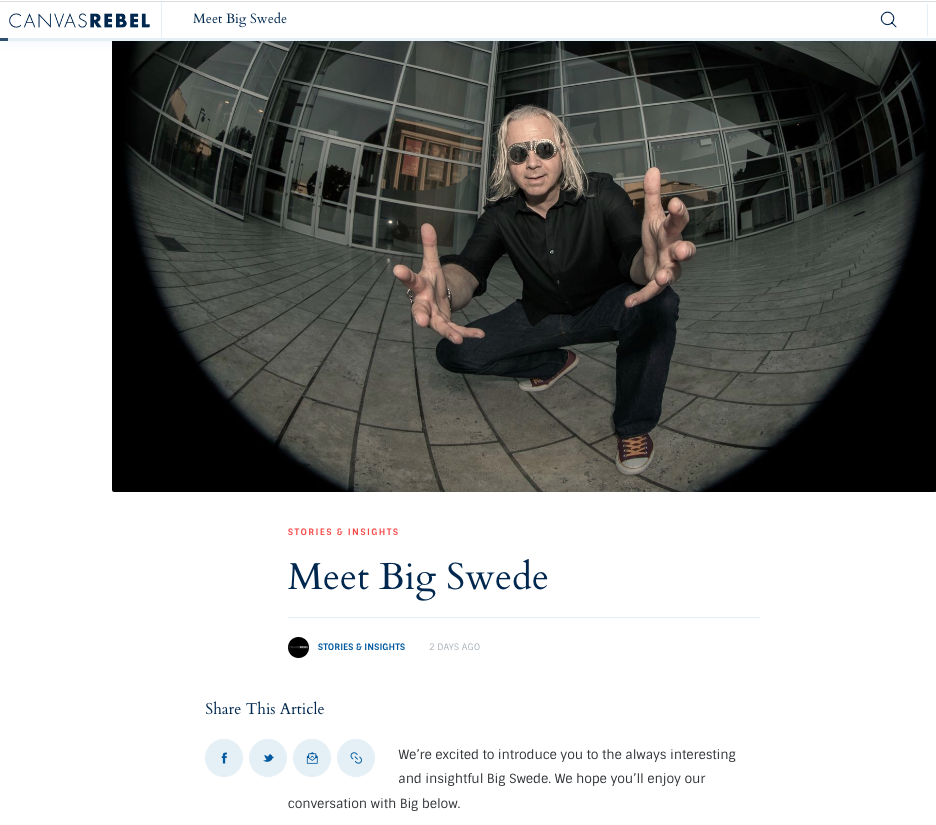This screenshot has height=825, width=936.
Task: Share the article via email icon
Action: (312, 758)
